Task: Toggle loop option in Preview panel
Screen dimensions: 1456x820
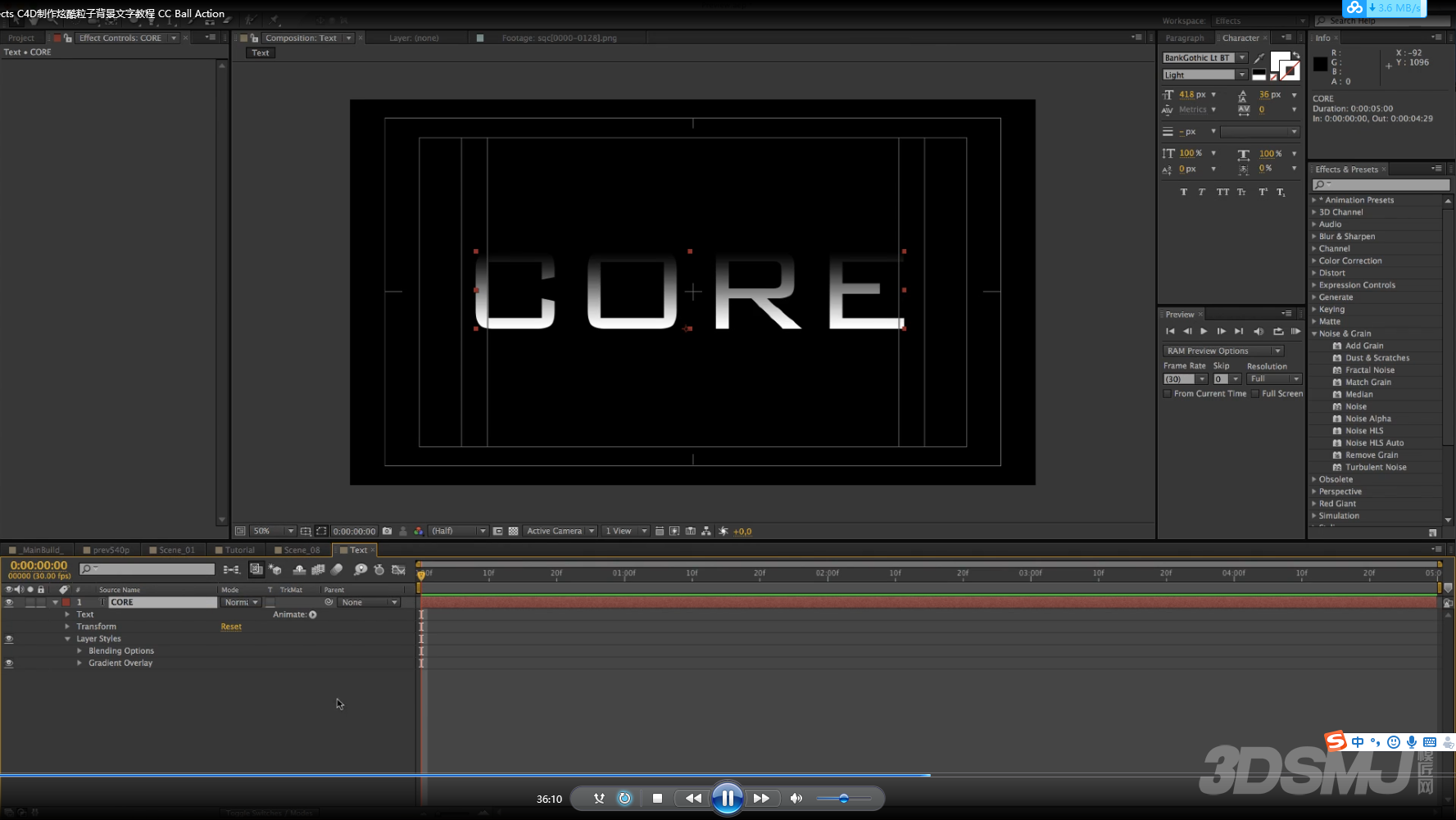Action: click(x=1278, y=332)
